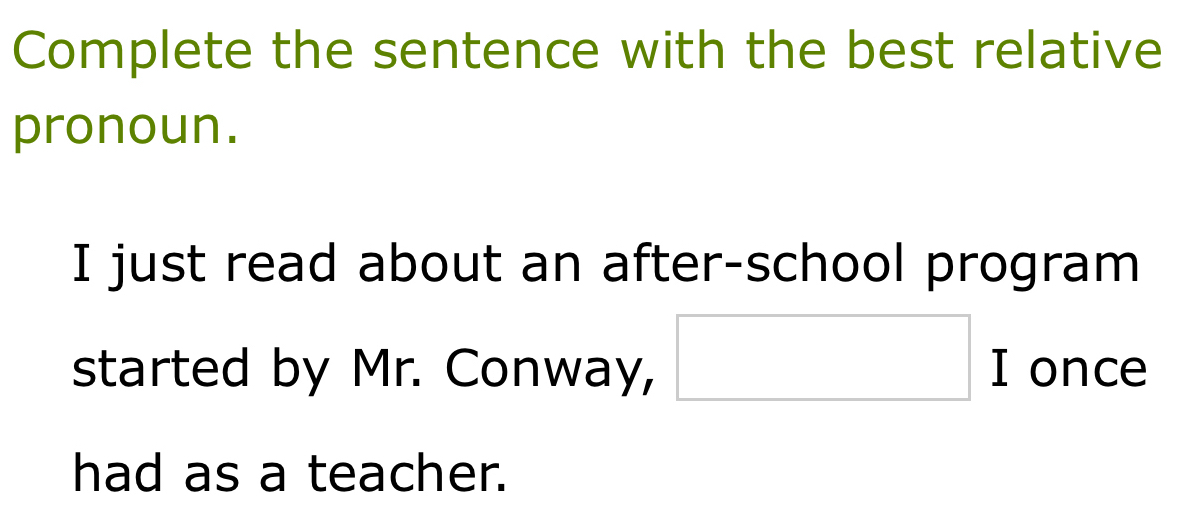This screenshot has height=508, width=1178.
Task: Click the green instruction text heading
Action: (x=588, y=52)
